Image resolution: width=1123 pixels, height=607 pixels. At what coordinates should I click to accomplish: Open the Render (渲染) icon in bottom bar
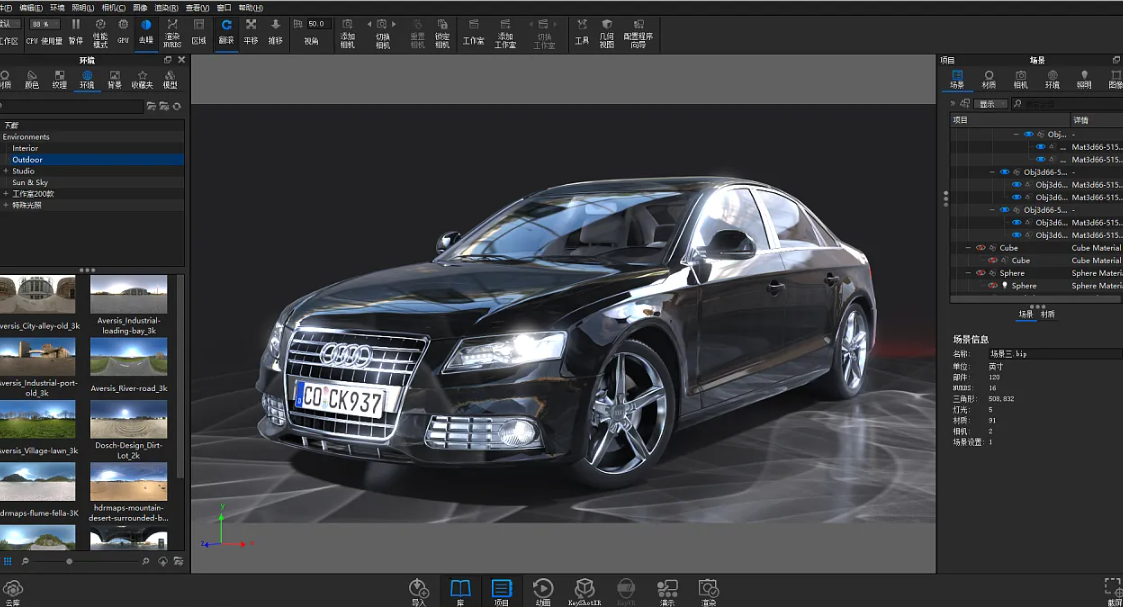point(708,590)
